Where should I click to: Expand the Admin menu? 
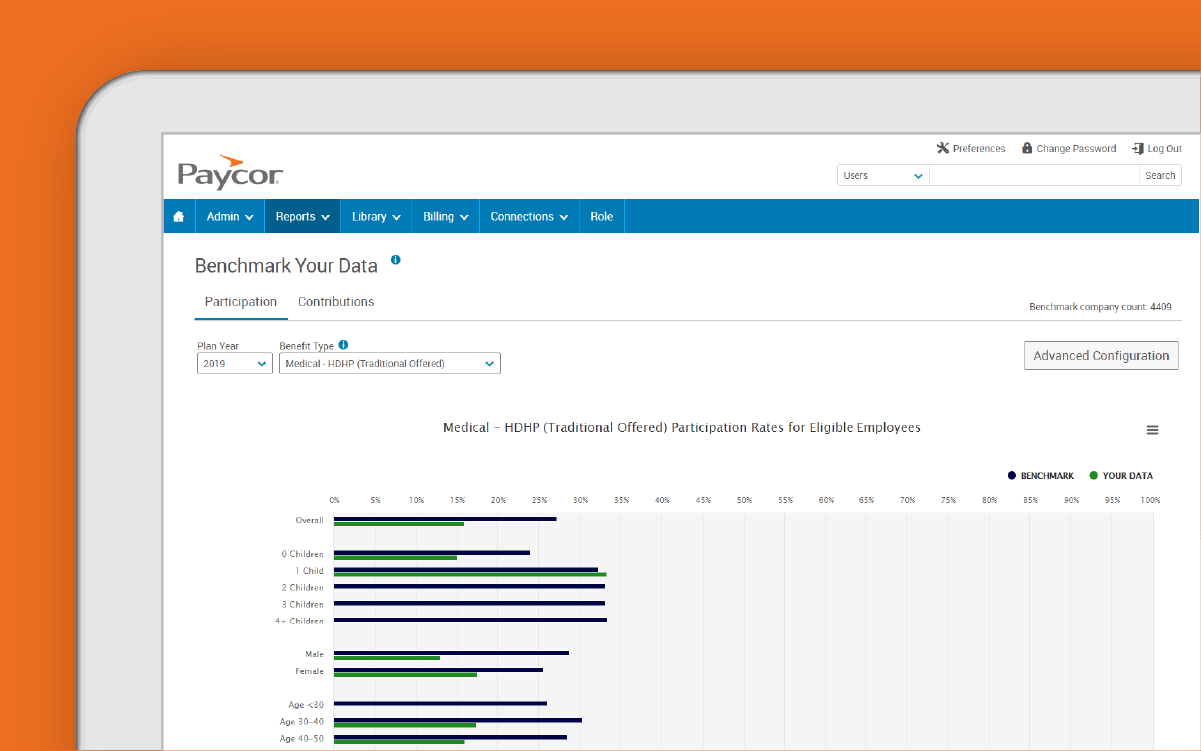coord(230,216)
